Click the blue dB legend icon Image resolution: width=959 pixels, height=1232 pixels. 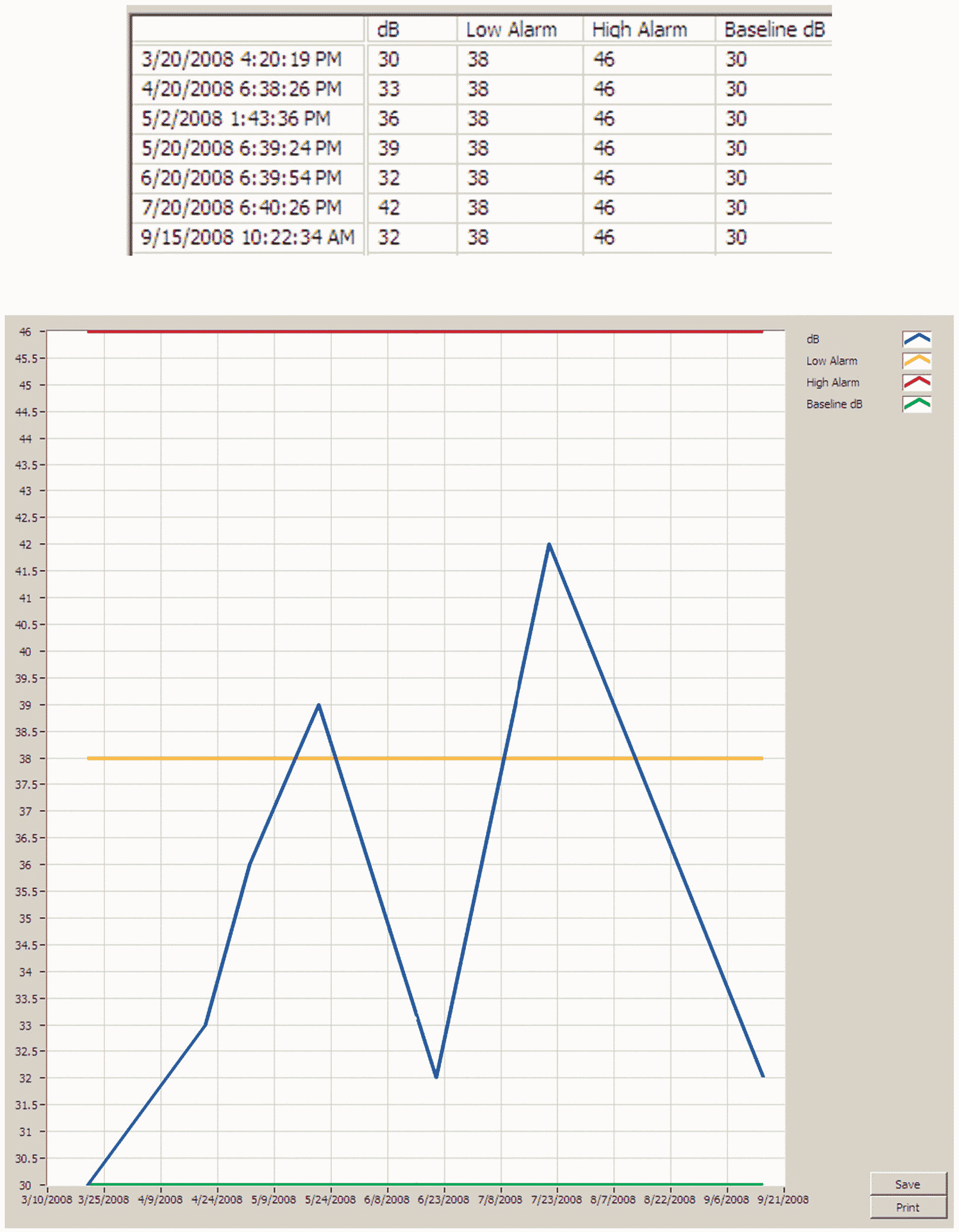pos(916,339)
